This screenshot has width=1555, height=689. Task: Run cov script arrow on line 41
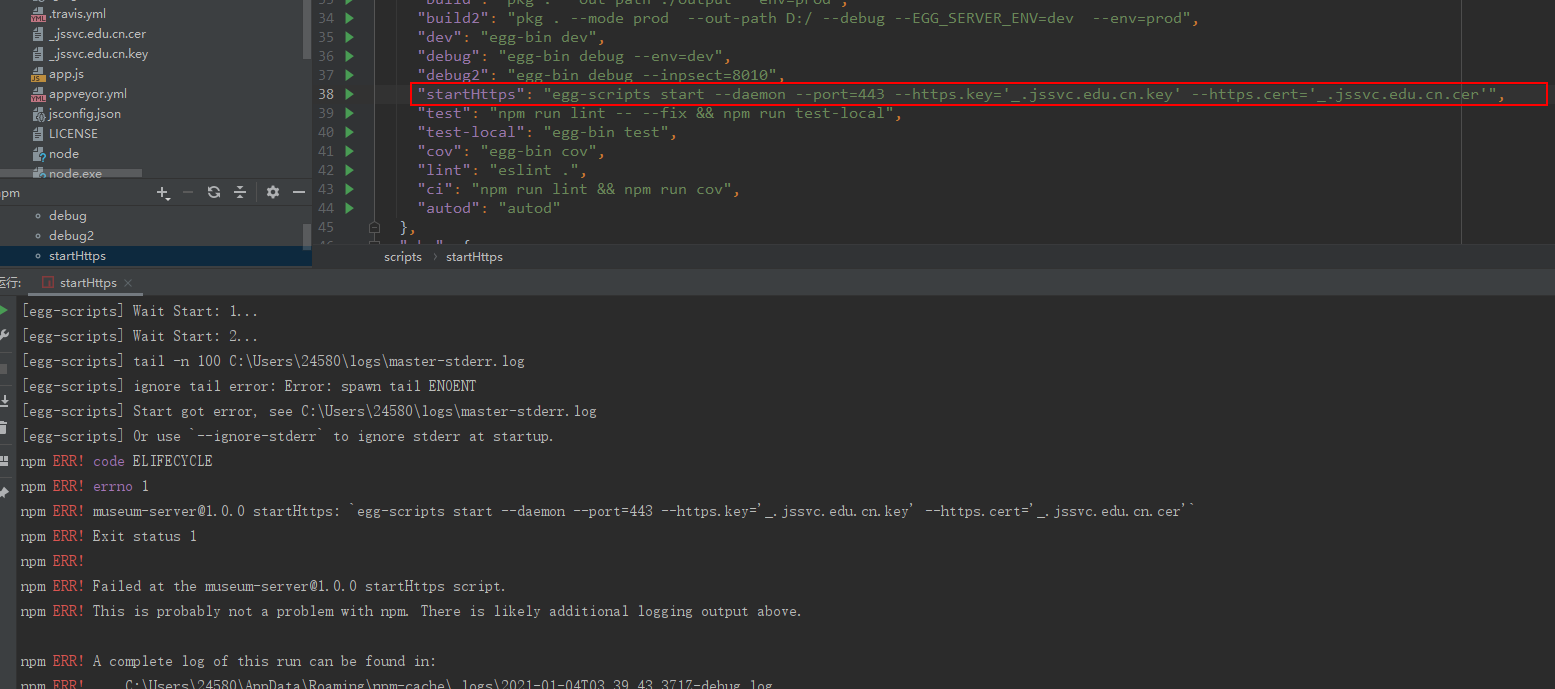[x=349, y=151]
